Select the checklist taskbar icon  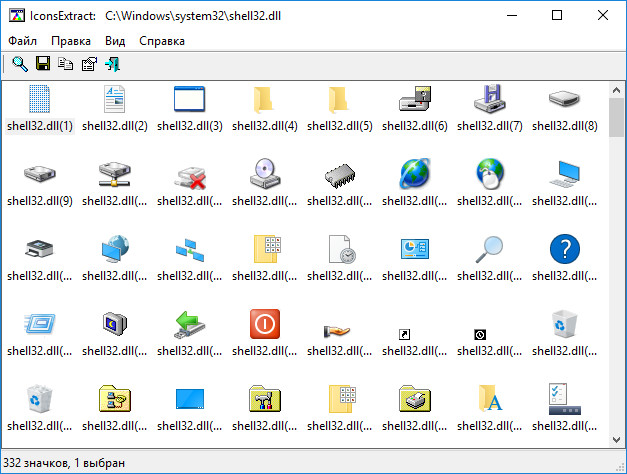pos(565,399)
